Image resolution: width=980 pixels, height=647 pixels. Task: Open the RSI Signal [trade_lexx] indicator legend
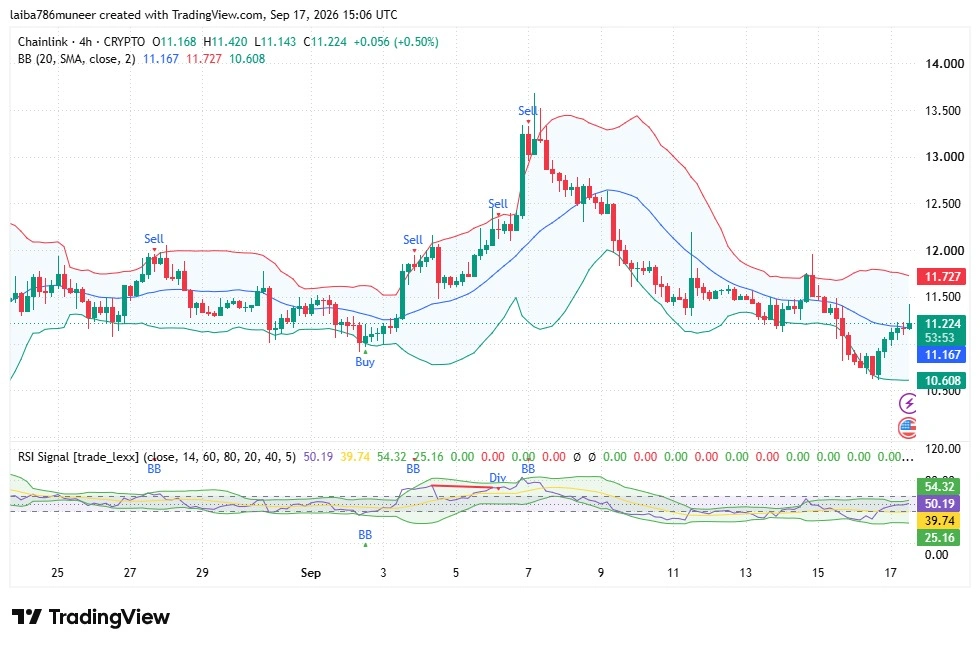(x=157, y=457)
